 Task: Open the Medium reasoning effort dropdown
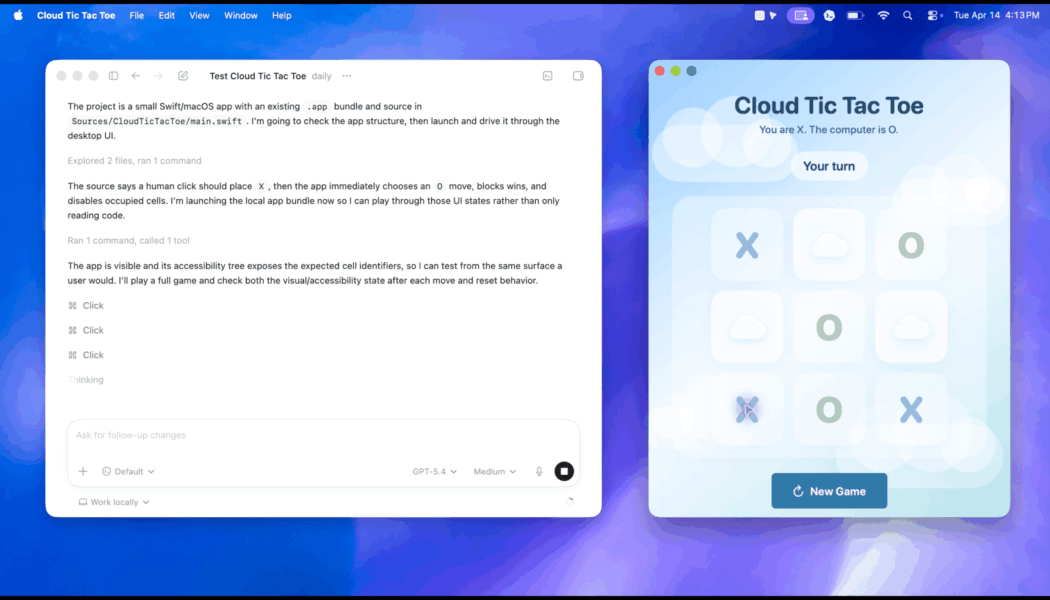pyautogui.click(x=494, y=470)
